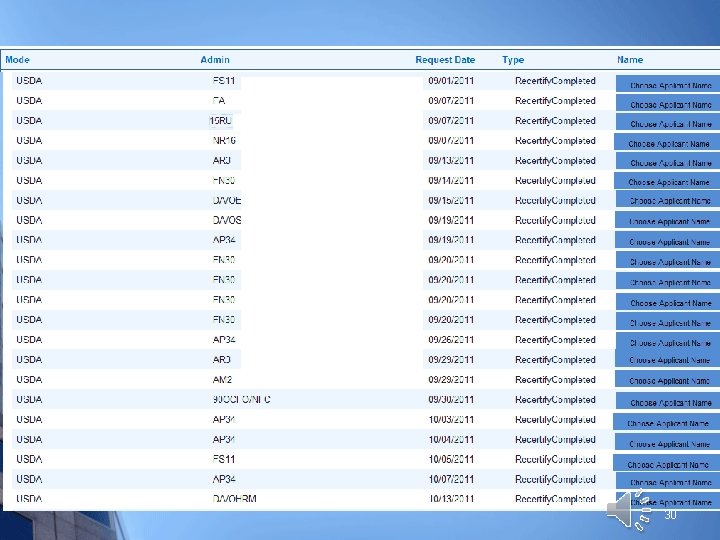Choose Applicant Name for the 09/14/2011 row
The image size is (720, 540).
(x=667, y=181)
